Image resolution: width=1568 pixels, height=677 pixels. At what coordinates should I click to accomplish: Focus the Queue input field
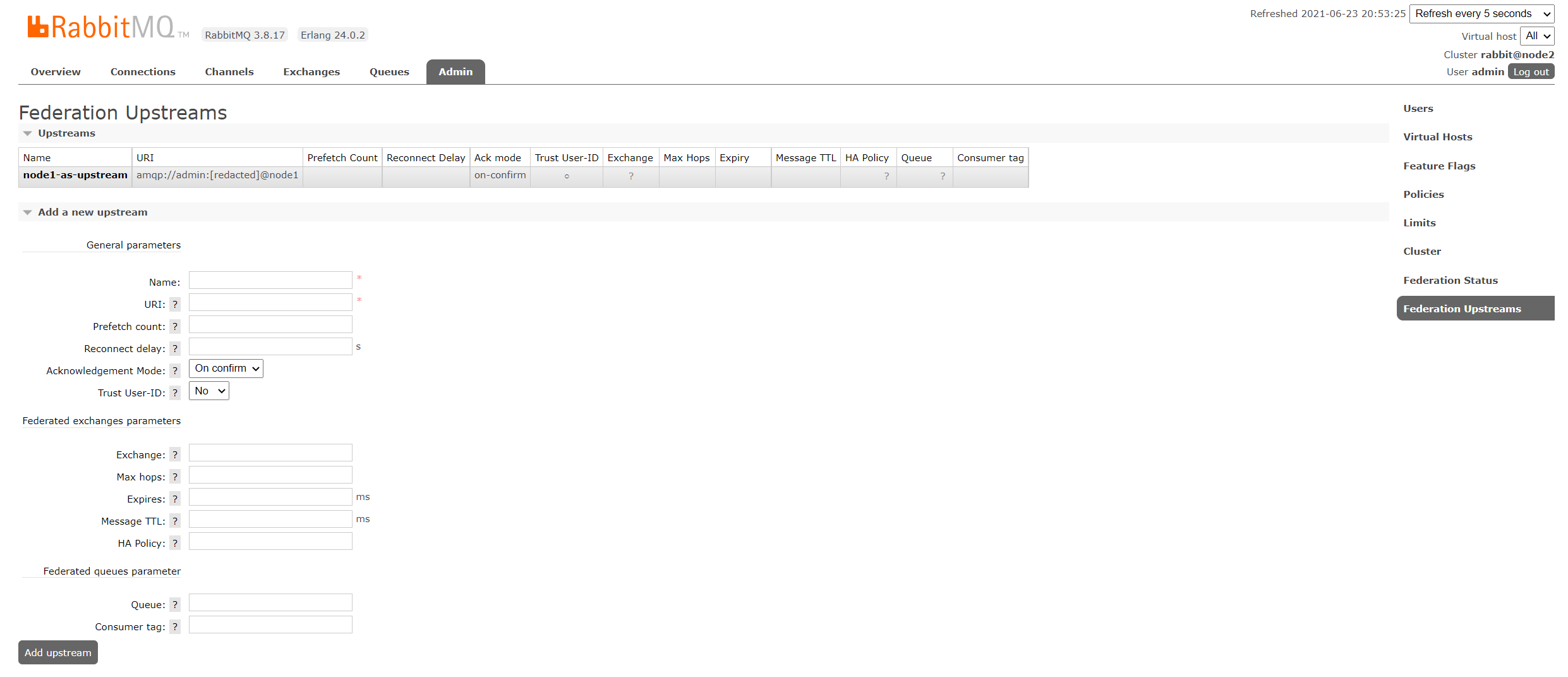click(x=270, y=602)
